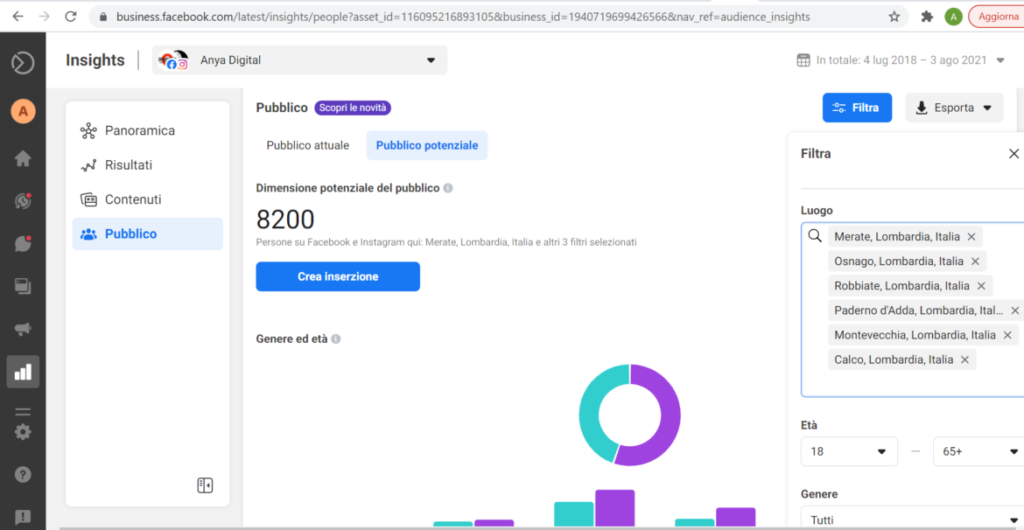Viewport: 1024px width, 530px height.
Task: Open Ads megaphone icon
Action: click(23, 330)
